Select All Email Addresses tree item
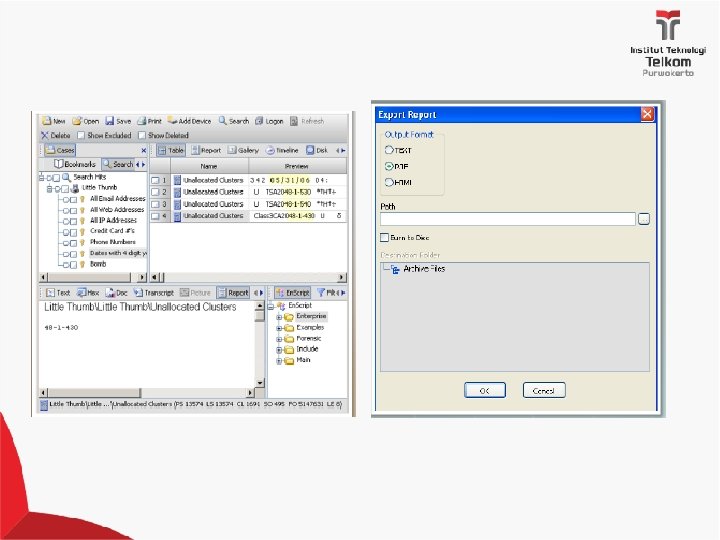Image resolution: width=720 pixels, height=540 pixels. tap(118, 199)
